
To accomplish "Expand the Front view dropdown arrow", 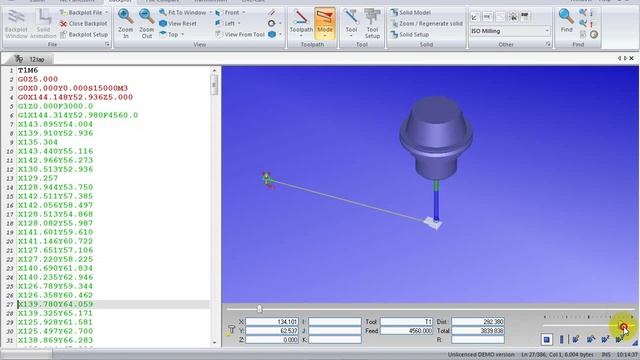I will pos(244,13).
